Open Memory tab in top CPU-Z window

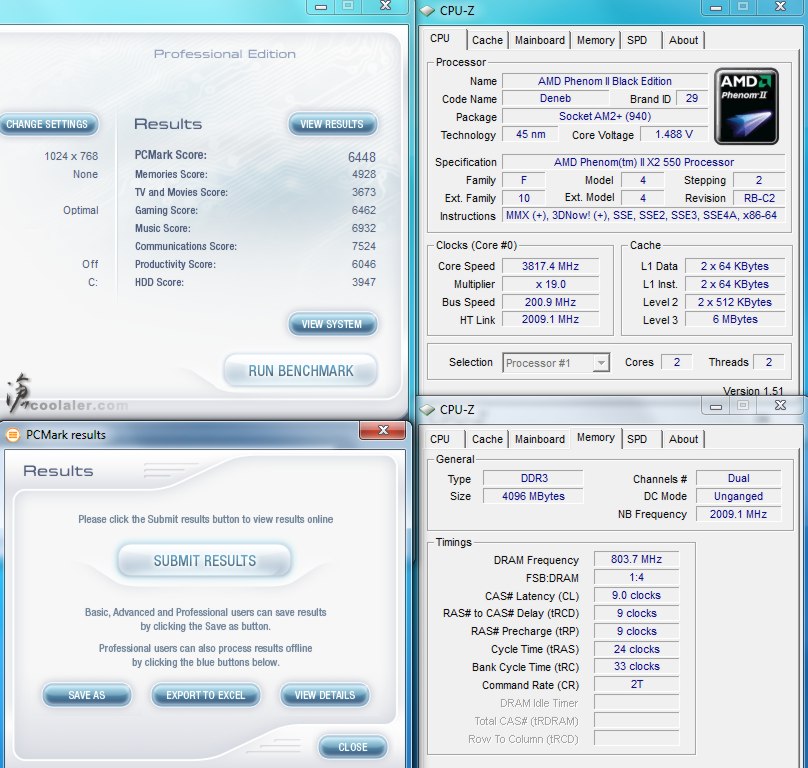coord(595,40)
